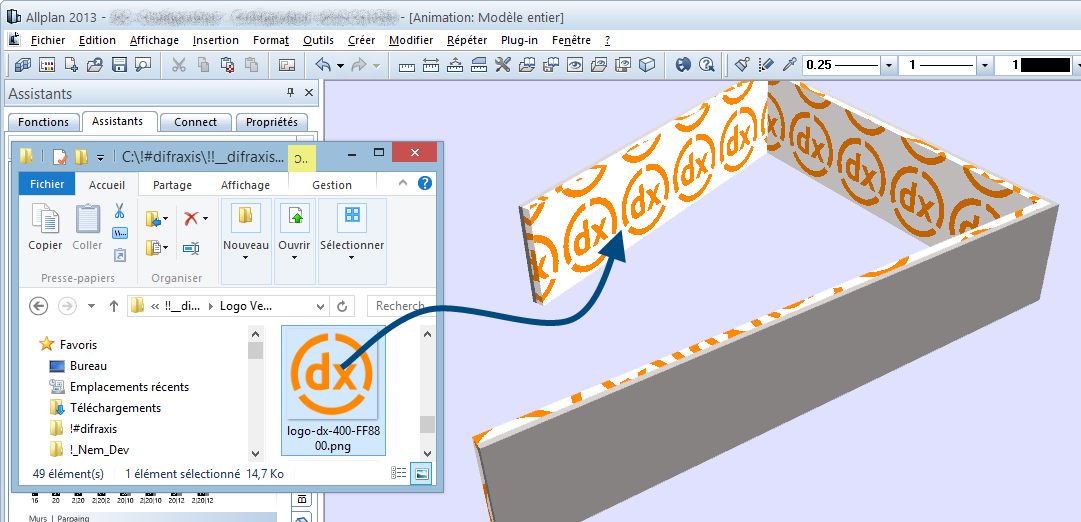This screenshot has width=1081, height=522.
Task: Click the Up one level arrow in Explorer
Action: 114,305
